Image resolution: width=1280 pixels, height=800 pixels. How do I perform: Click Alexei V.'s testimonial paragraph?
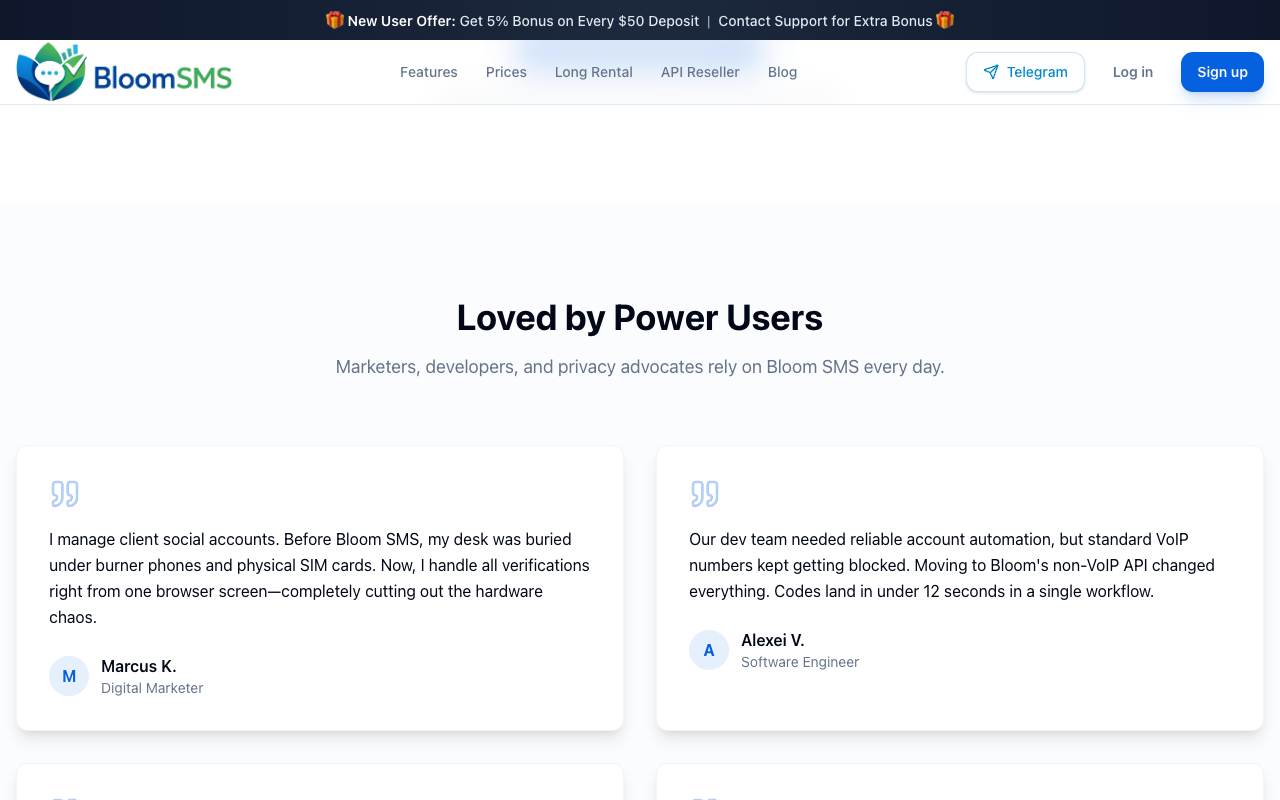(952, 565)
